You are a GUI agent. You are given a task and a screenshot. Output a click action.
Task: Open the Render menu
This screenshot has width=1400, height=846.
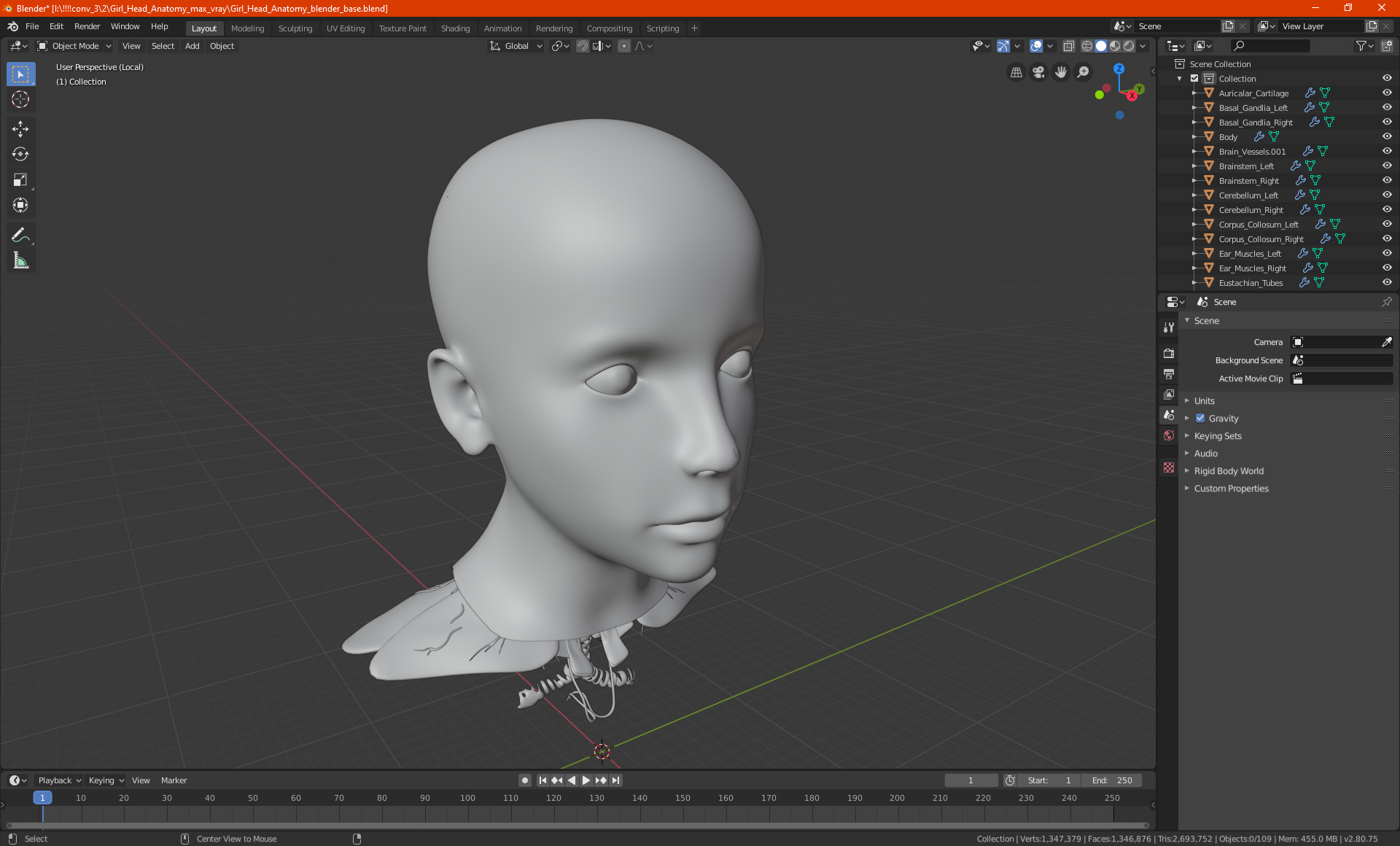tap(87, 26)
